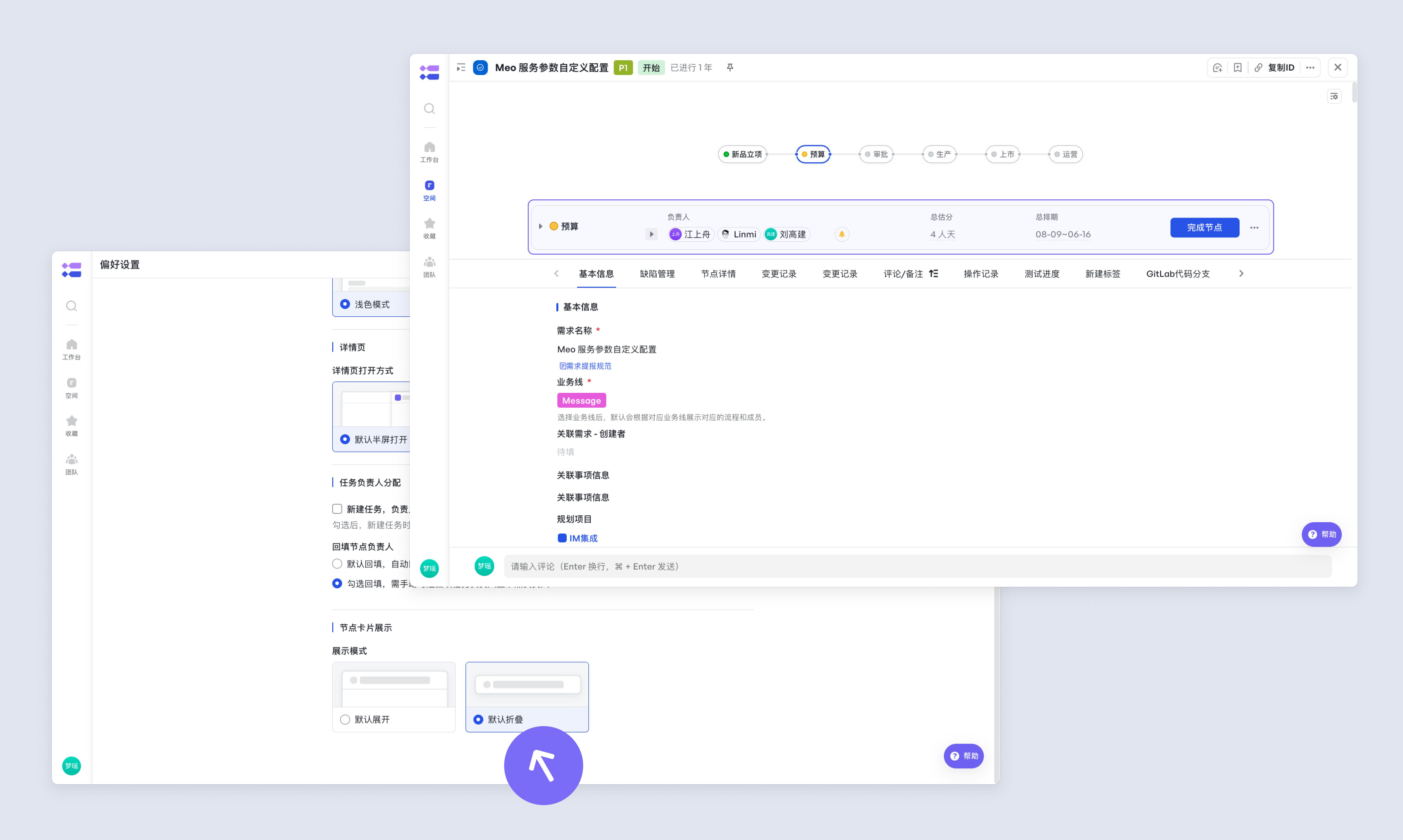This screenshot has height=840, width=1403.
Task: Open the 评论/备注 tab
Action: pyautogui.click(x=903, y=273)
